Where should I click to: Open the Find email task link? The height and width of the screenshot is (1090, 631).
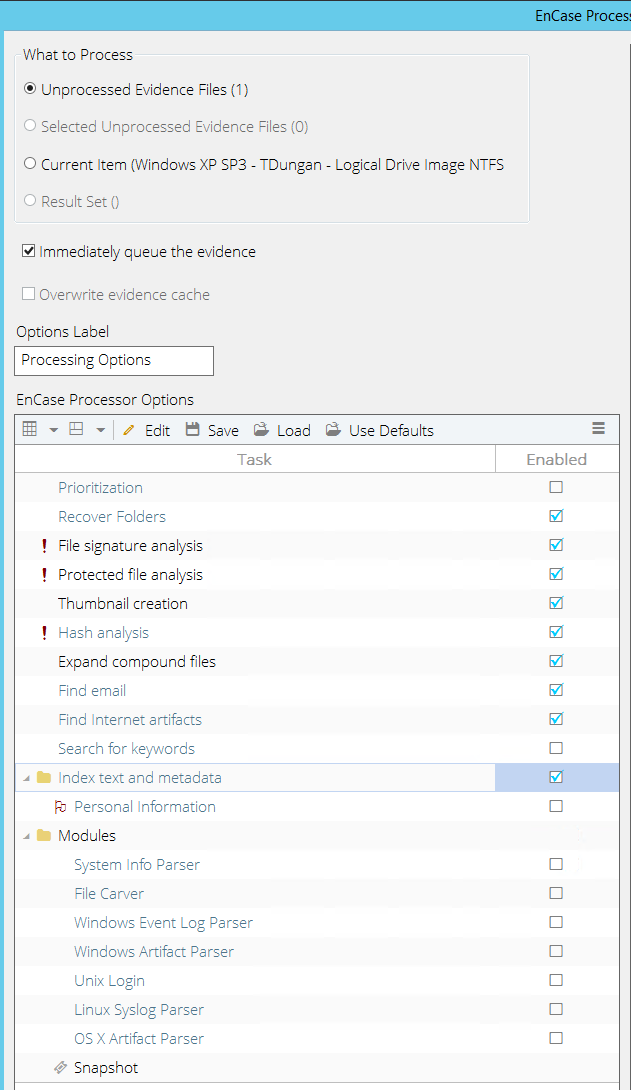[92, 691]
